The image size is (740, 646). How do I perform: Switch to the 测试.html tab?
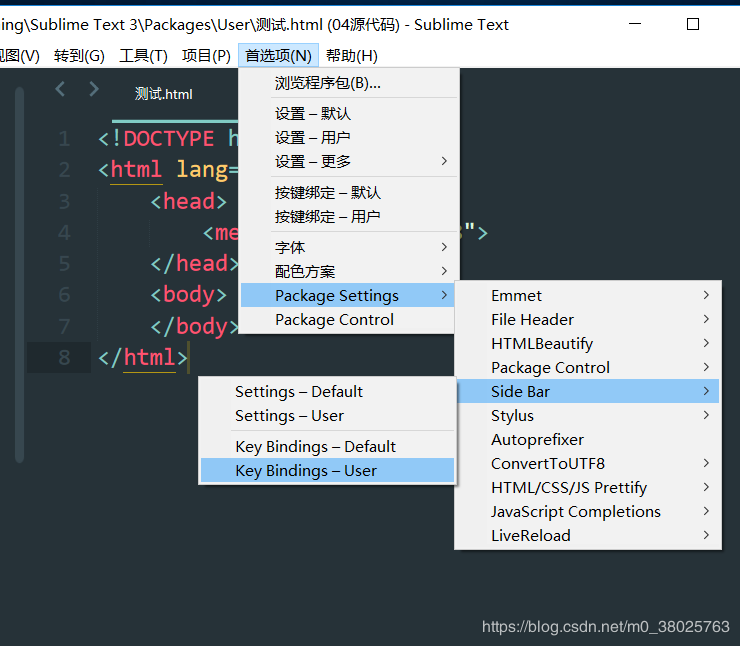[164, 94]
